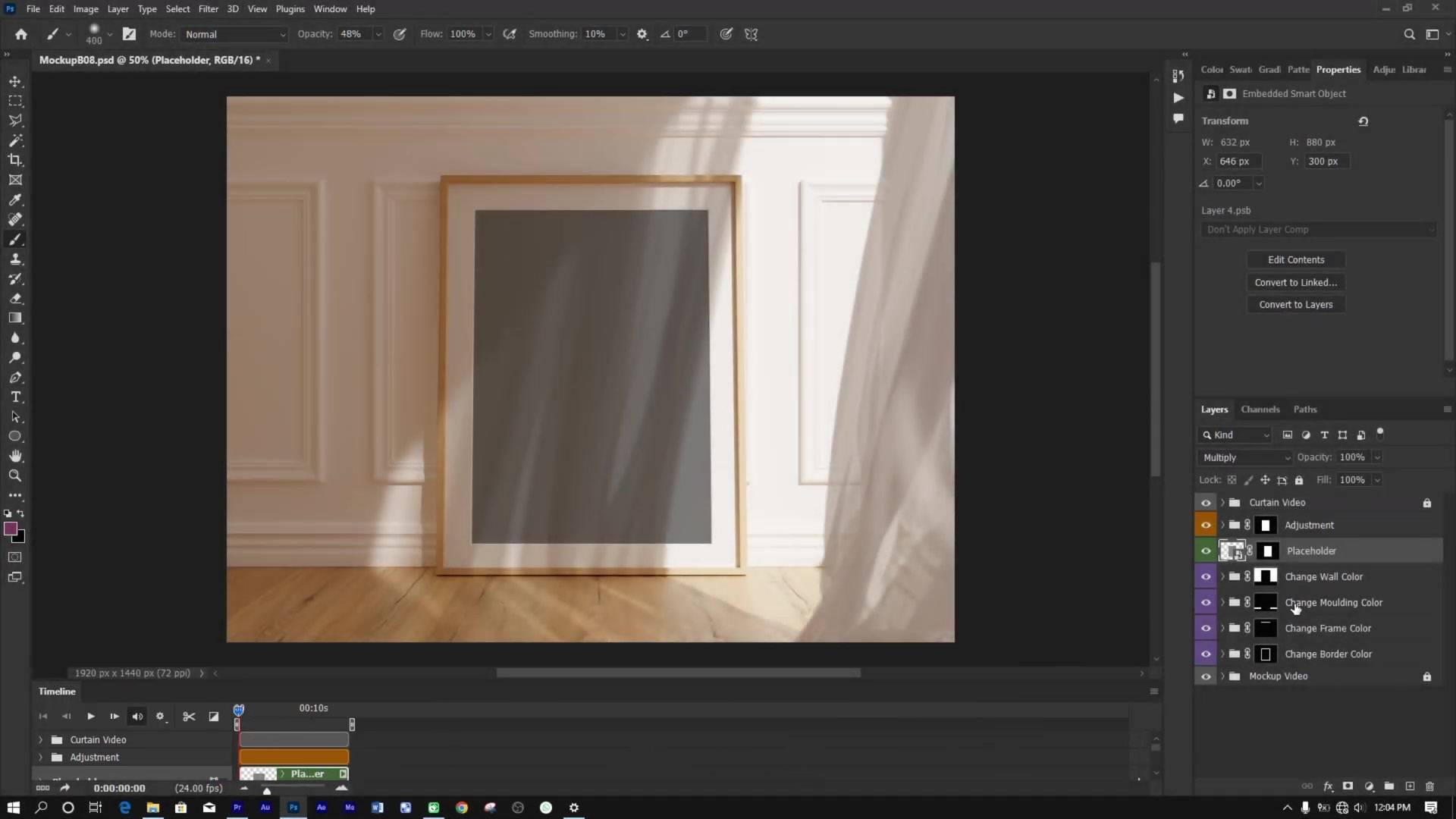This screenshot has width=1456, height=819.
Task: Select the Hand tool
Action: (x=15, y=456)
